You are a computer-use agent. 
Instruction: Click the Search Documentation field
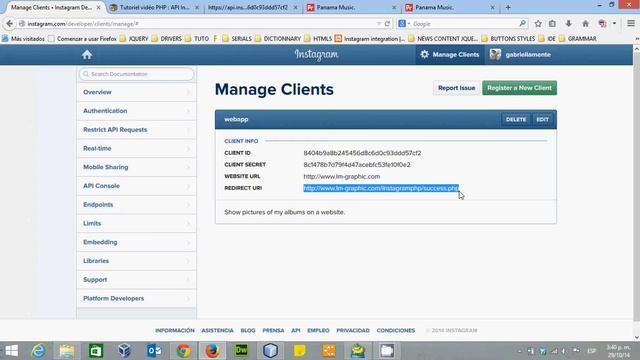(136, 74)
